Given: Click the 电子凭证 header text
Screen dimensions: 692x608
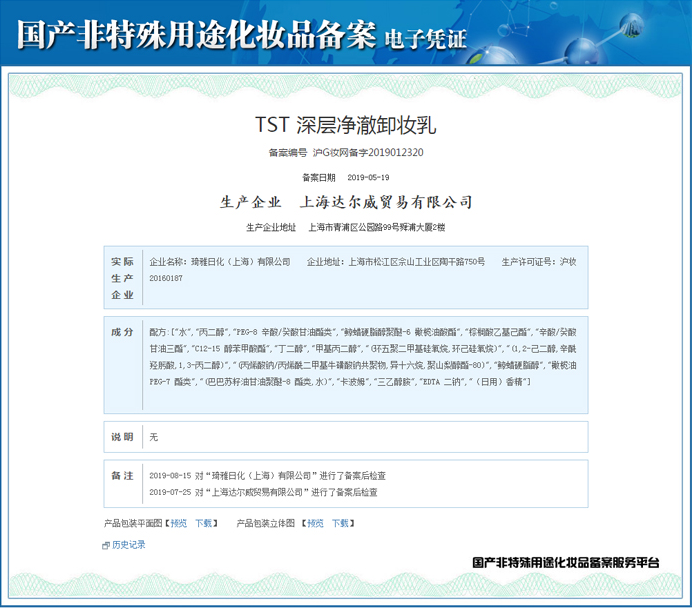Looking at the screenshot, I should coord(425,39).
